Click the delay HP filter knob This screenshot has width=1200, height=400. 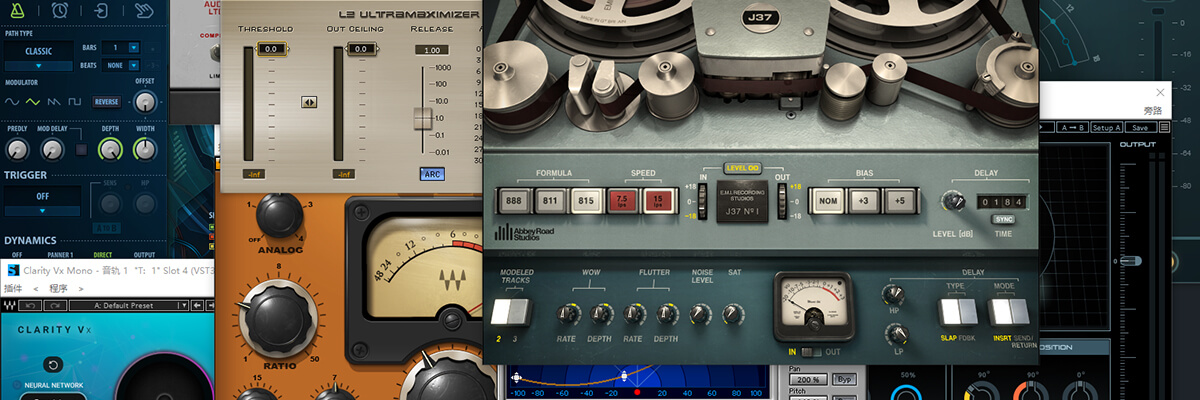point(893,294)
